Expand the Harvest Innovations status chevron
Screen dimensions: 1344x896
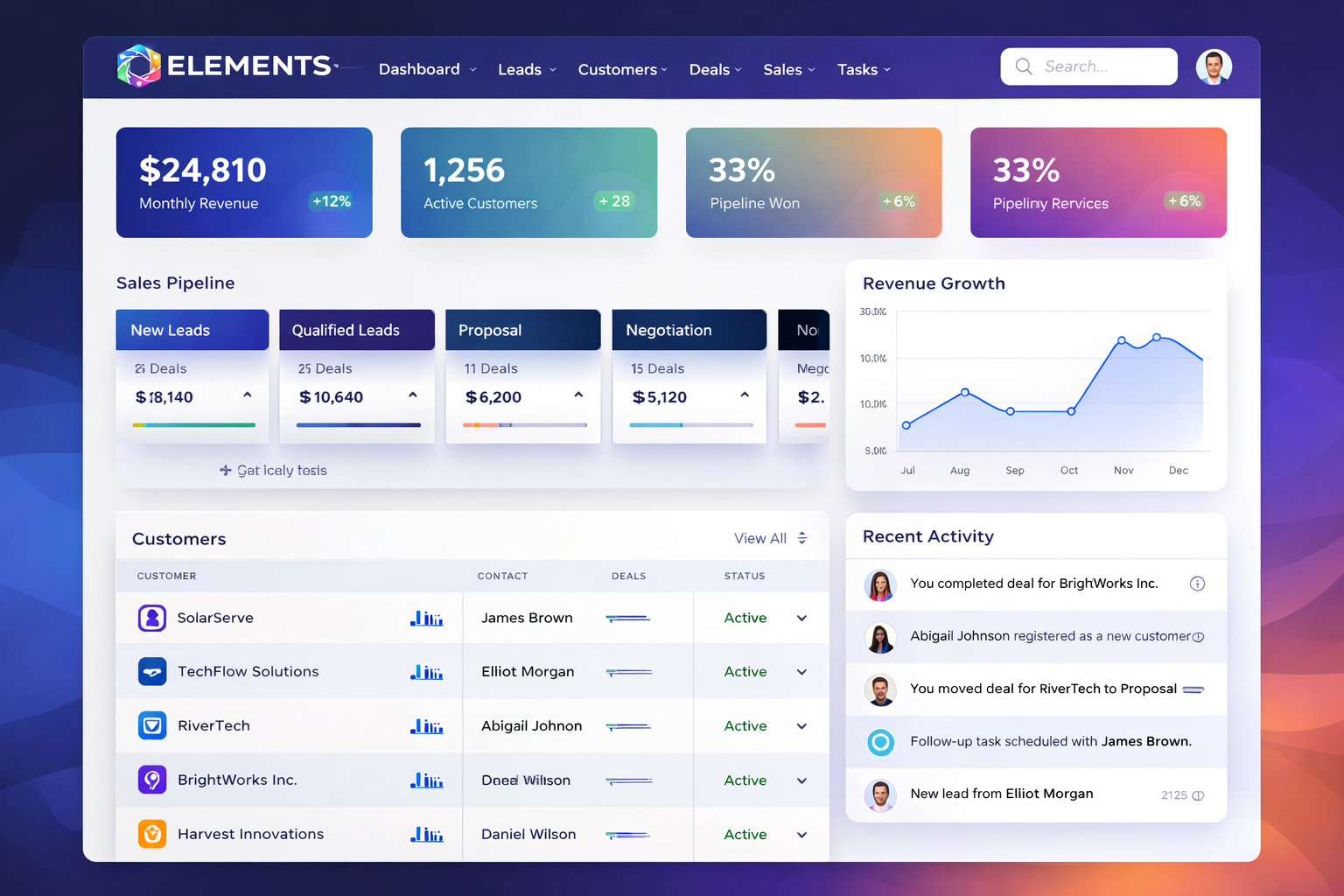[801, 835]
